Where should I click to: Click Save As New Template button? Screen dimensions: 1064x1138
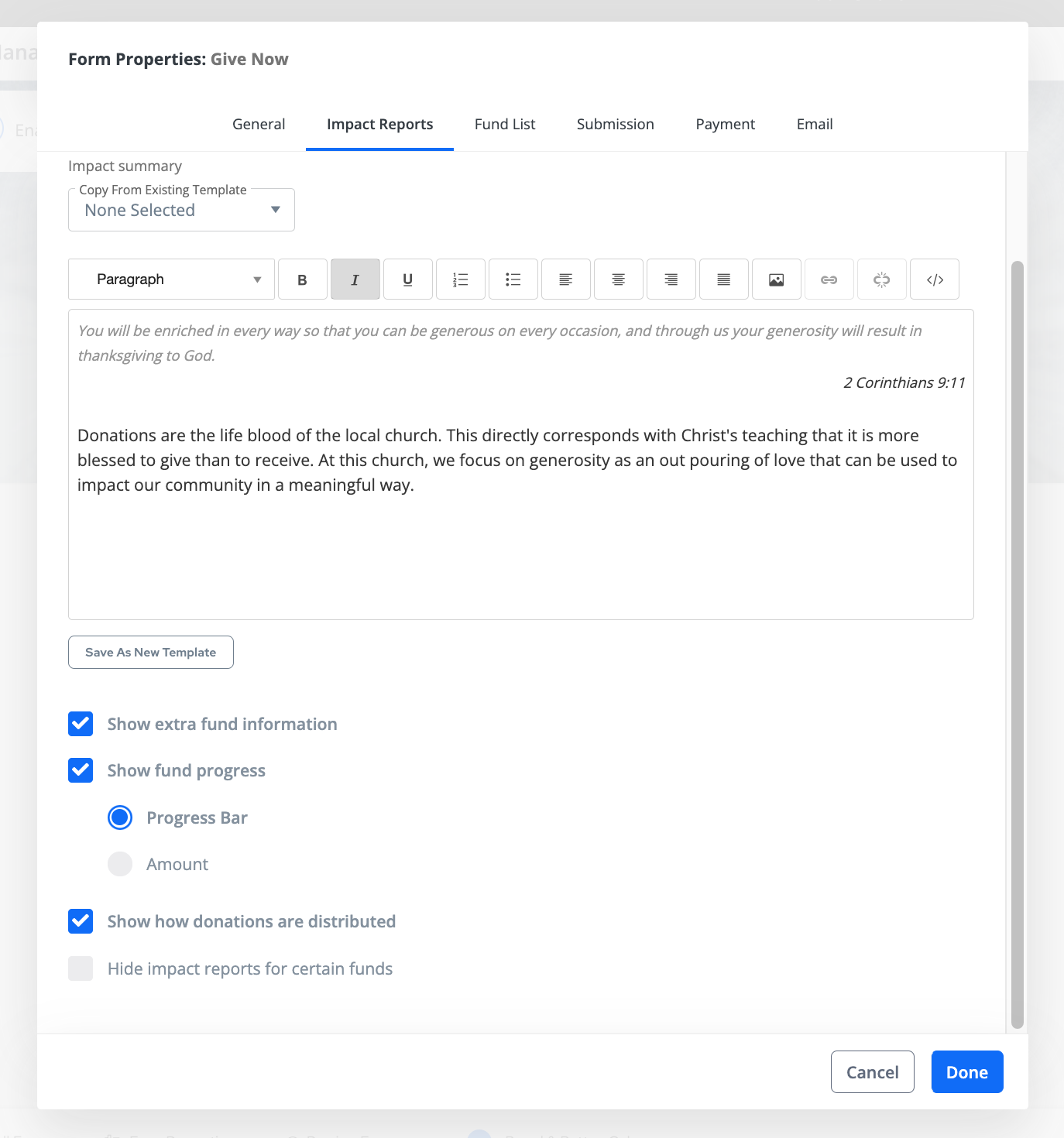pos(151,652)
